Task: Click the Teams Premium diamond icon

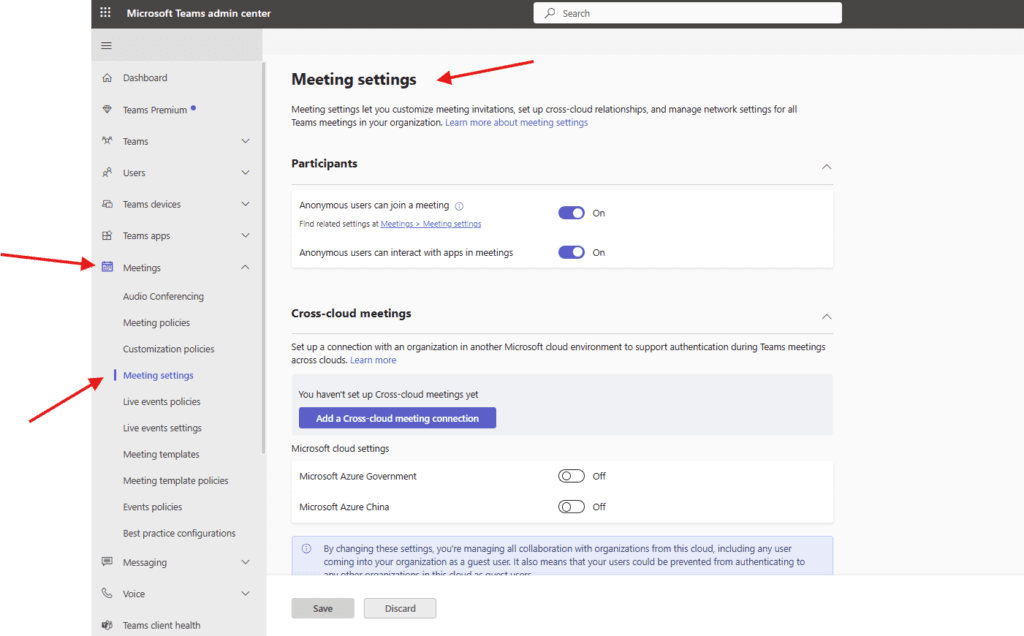Action: pos(107,110)
